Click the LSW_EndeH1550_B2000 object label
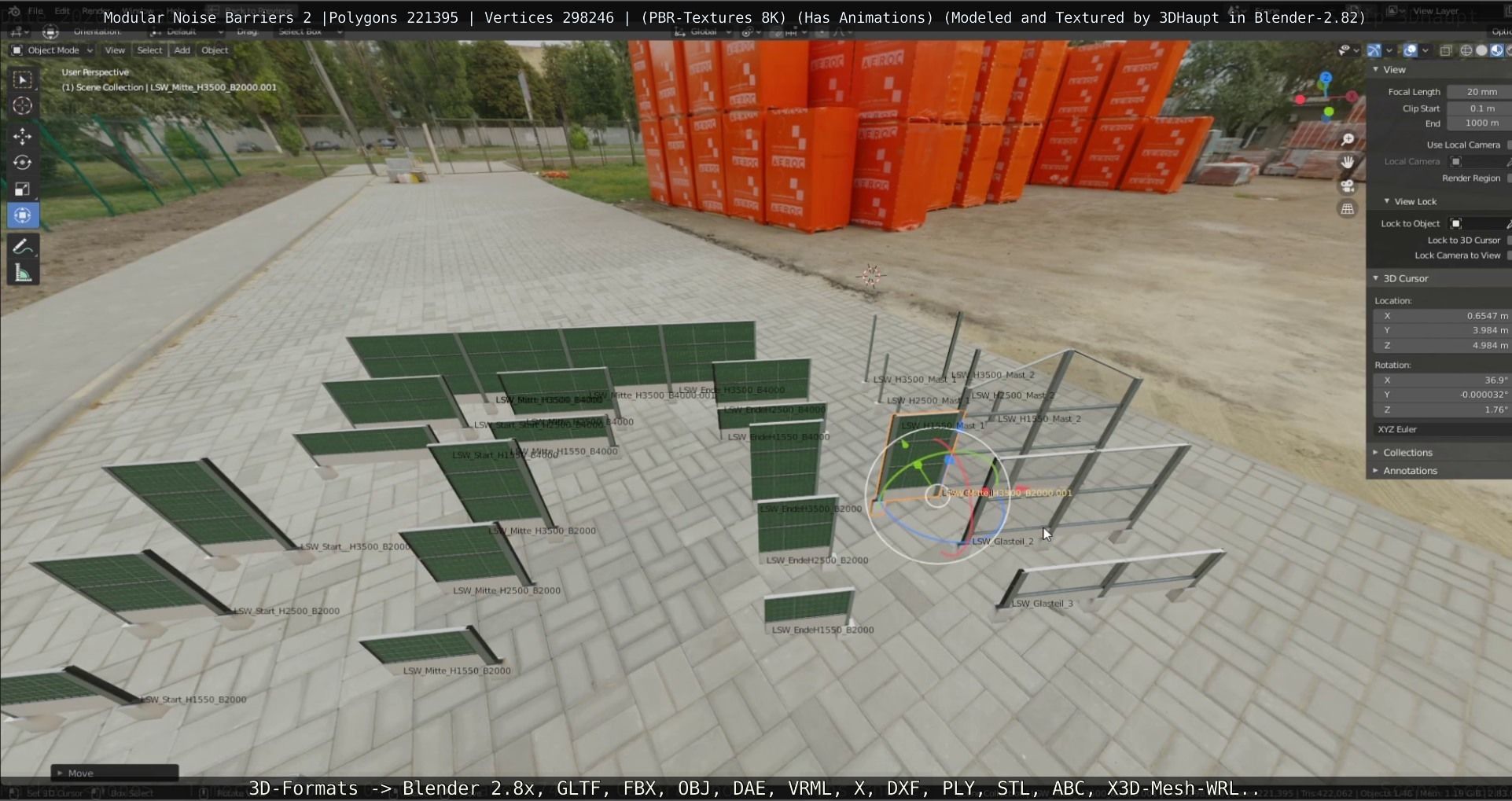 pos(822,630)
